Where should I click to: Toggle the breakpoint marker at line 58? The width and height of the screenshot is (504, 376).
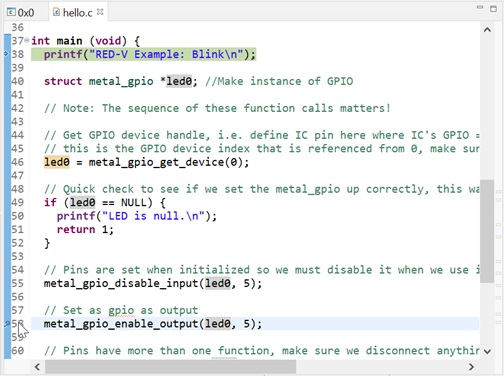[7, 323]
